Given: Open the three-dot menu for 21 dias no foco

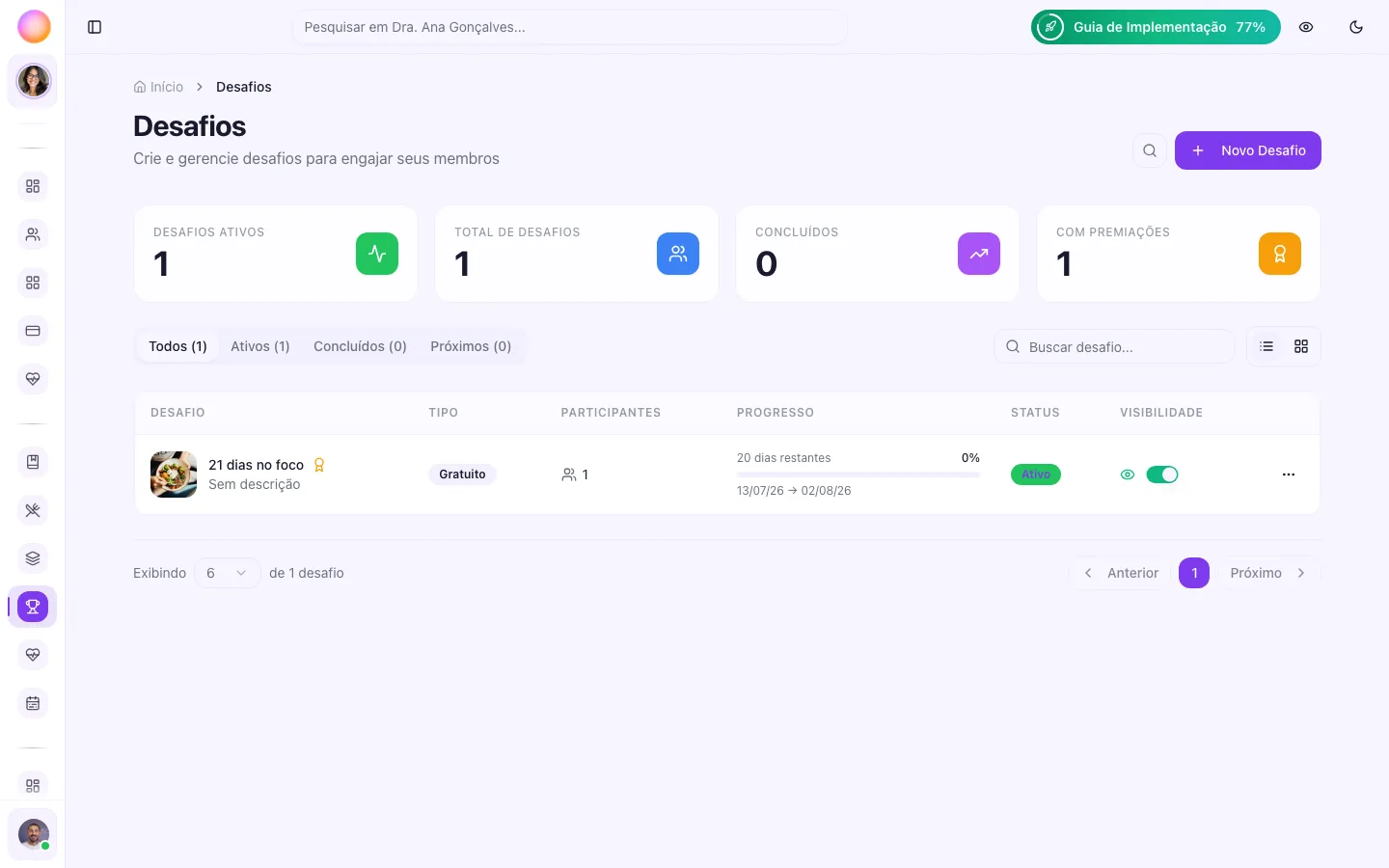Looking at the screenshot, I should [x=1289, y=475].
